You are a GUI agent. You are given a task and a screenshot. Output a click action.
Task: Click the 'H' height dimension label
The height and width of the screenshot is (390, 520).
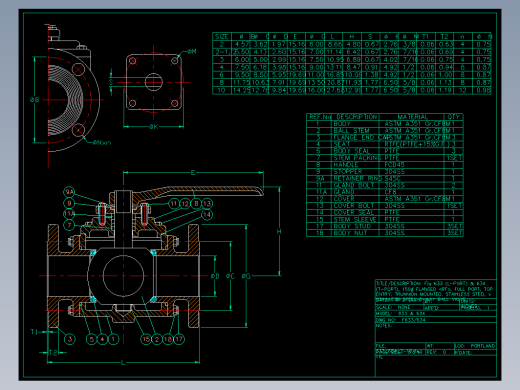(279, 231)
